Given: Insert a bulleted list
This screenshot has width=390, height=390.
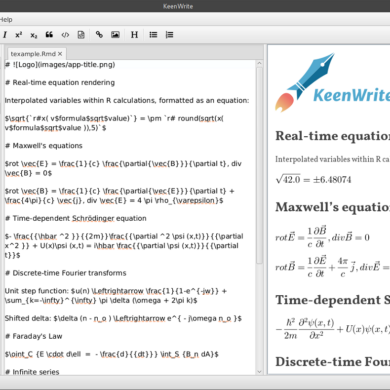Looking at the screenshot, I should point(153,35).
